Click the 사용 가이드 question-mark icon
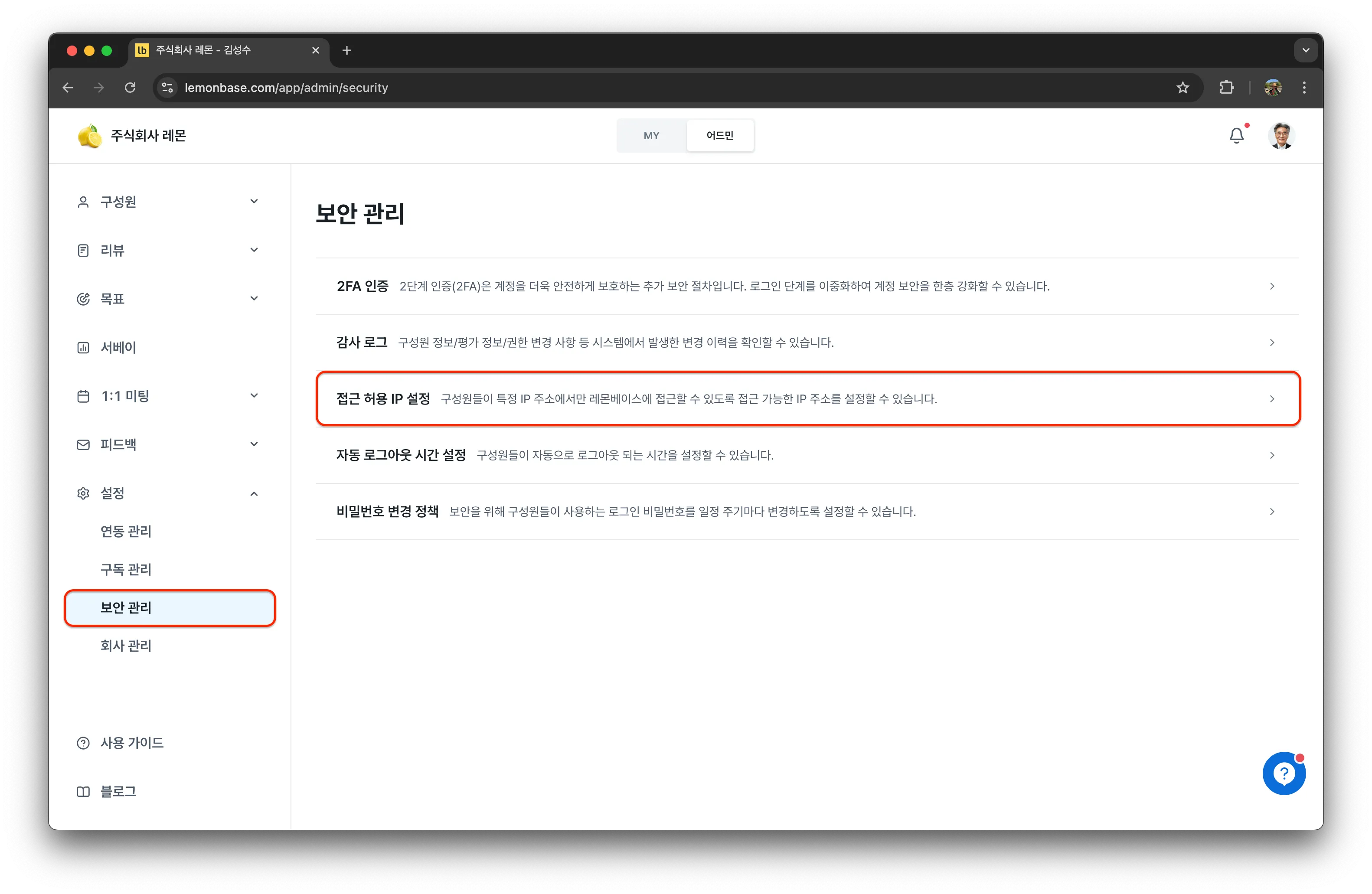This screenshot has width=1372, height=894. tap(83, 743)
